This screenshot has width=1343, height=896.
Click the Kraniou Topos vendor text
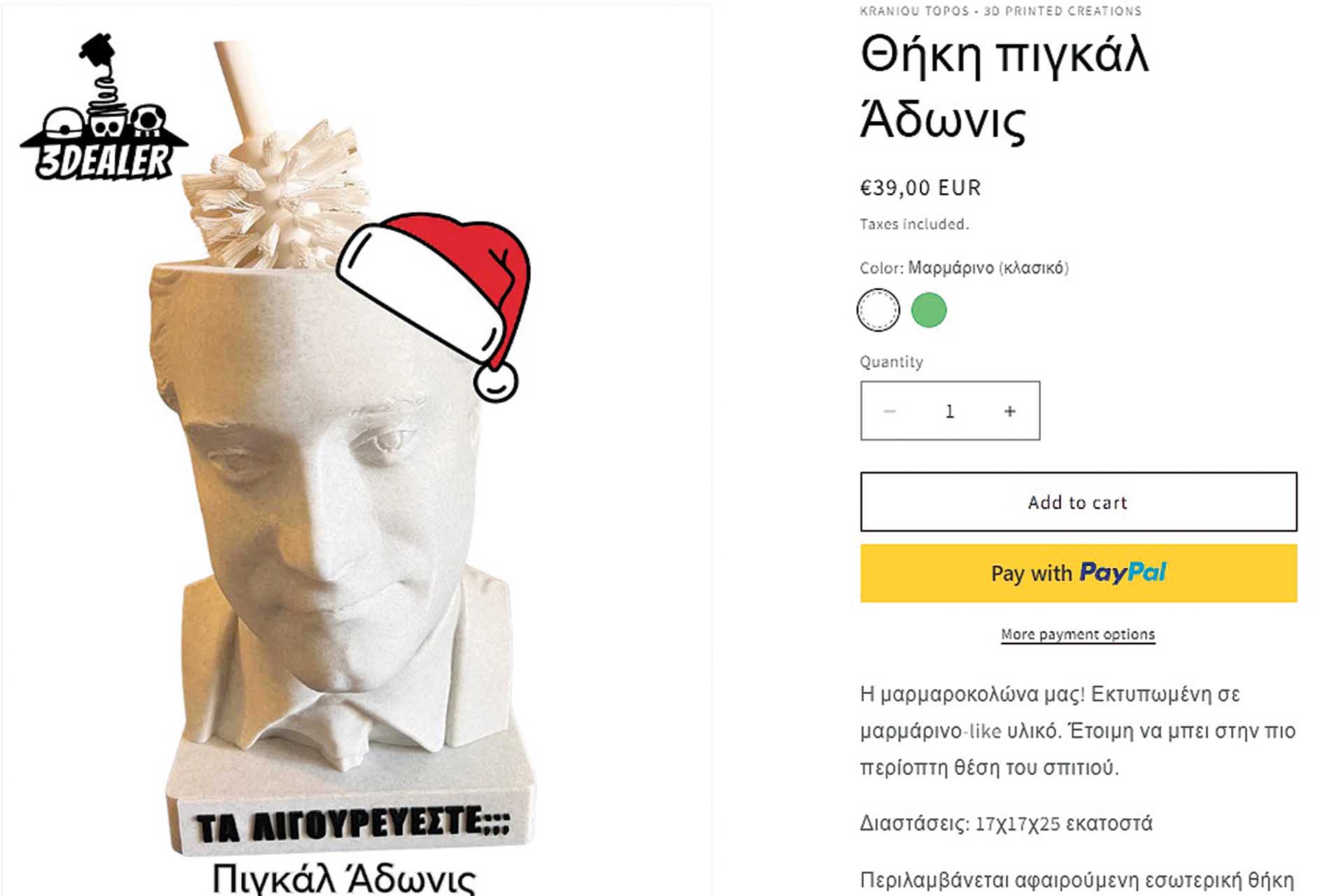[x=1000, y=11]
